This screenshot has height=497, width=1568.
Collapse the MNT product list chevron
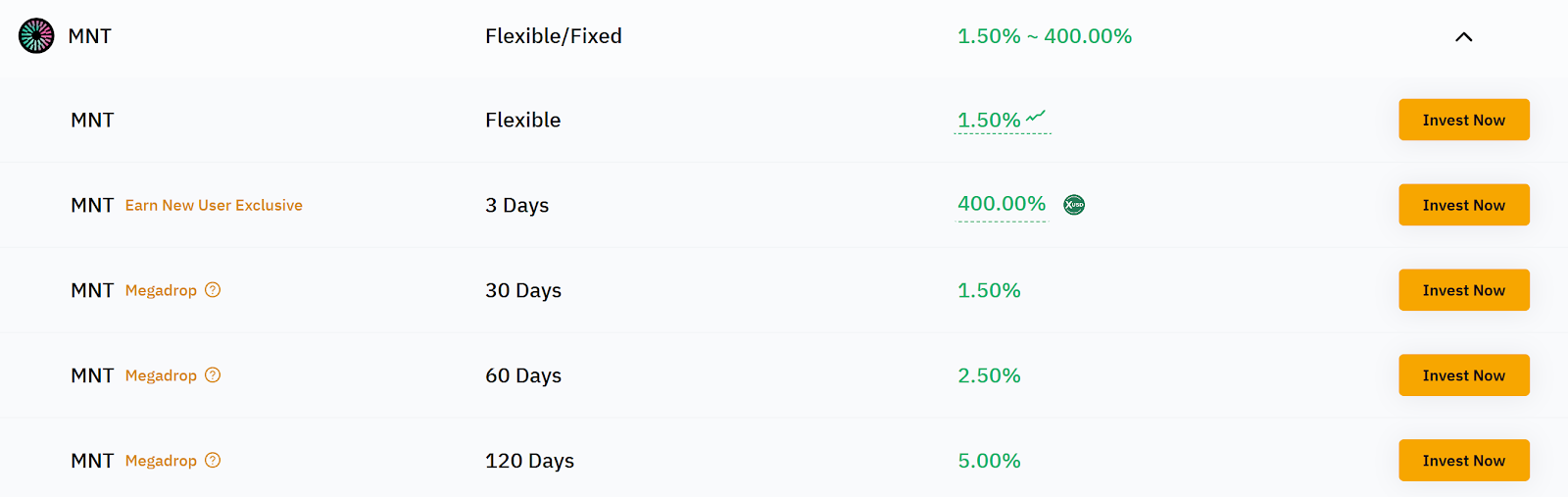[x=1463, y=37]
